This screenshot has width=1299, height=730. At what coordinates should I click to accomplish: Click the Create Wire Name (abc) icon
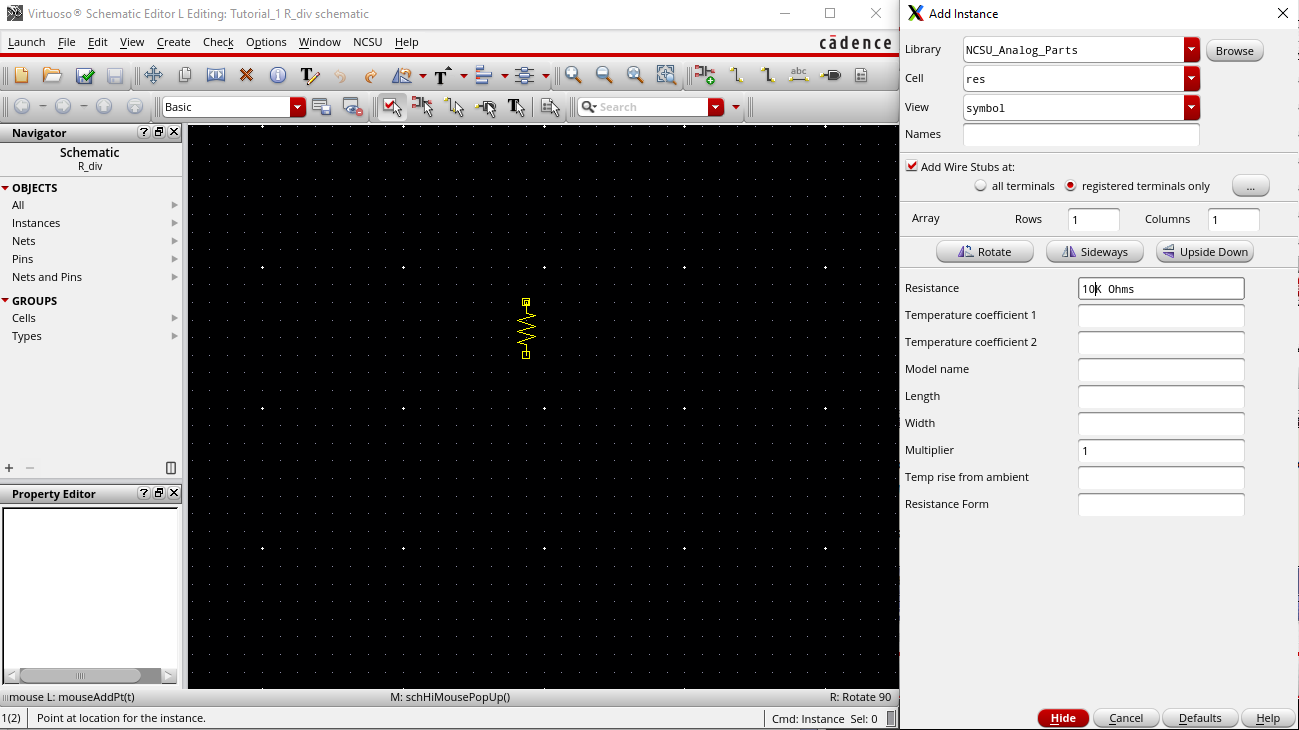coord(799,75)
